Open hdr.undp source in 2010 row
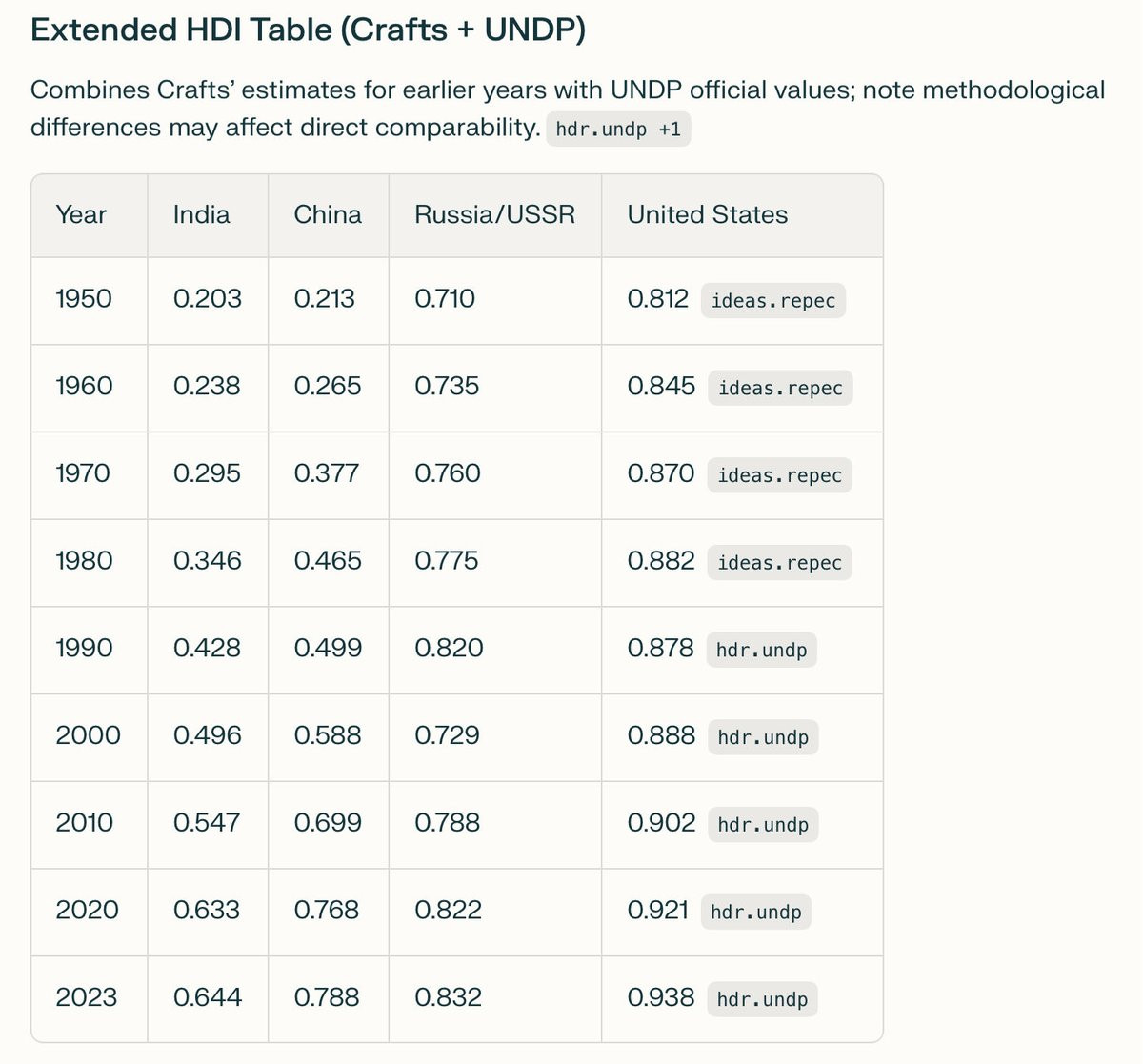Image resolution: width=1143 pixels, height=1064 pixels. (x=762, y=825)
